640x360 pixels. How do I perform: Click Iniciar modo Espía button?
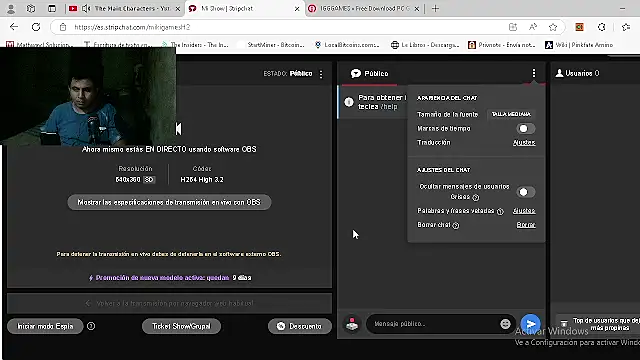(45, 326)
